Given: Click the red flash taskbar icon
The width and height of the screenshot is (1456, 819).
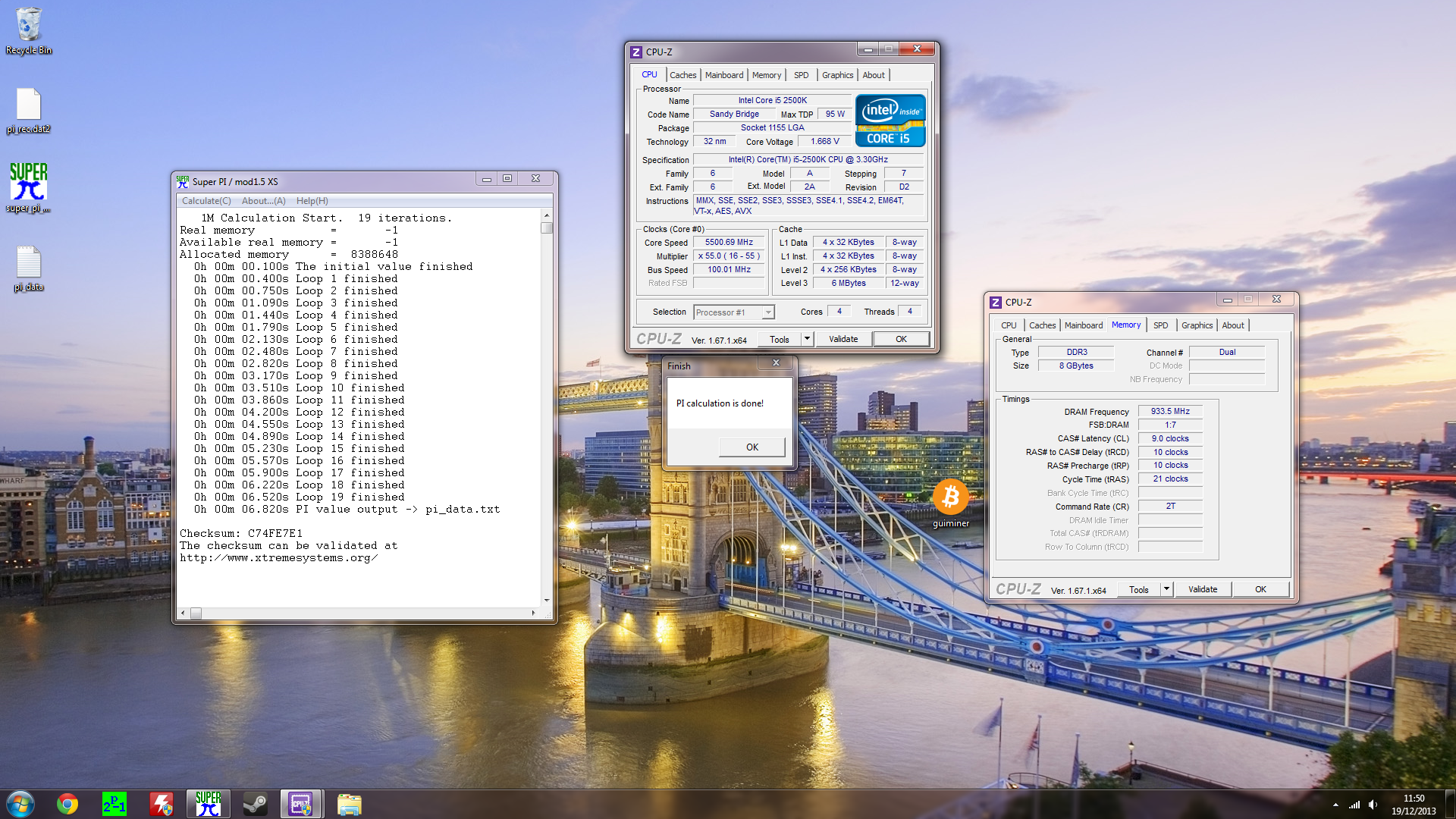Looking at the screenshot, I should click(x=162, y=804).
